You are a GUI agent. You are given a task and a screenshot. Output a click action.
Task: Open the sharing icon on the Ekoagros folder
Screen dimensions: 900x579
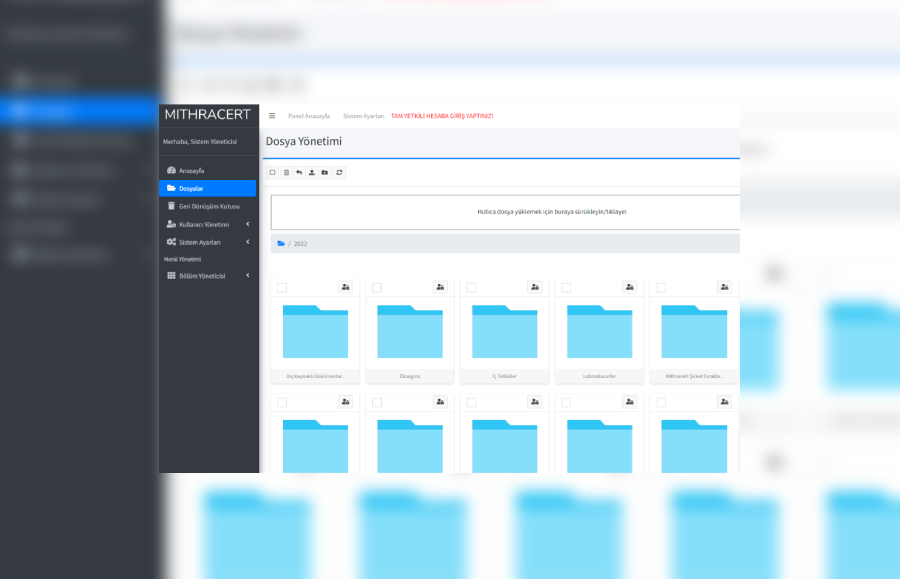click(440, 287)
